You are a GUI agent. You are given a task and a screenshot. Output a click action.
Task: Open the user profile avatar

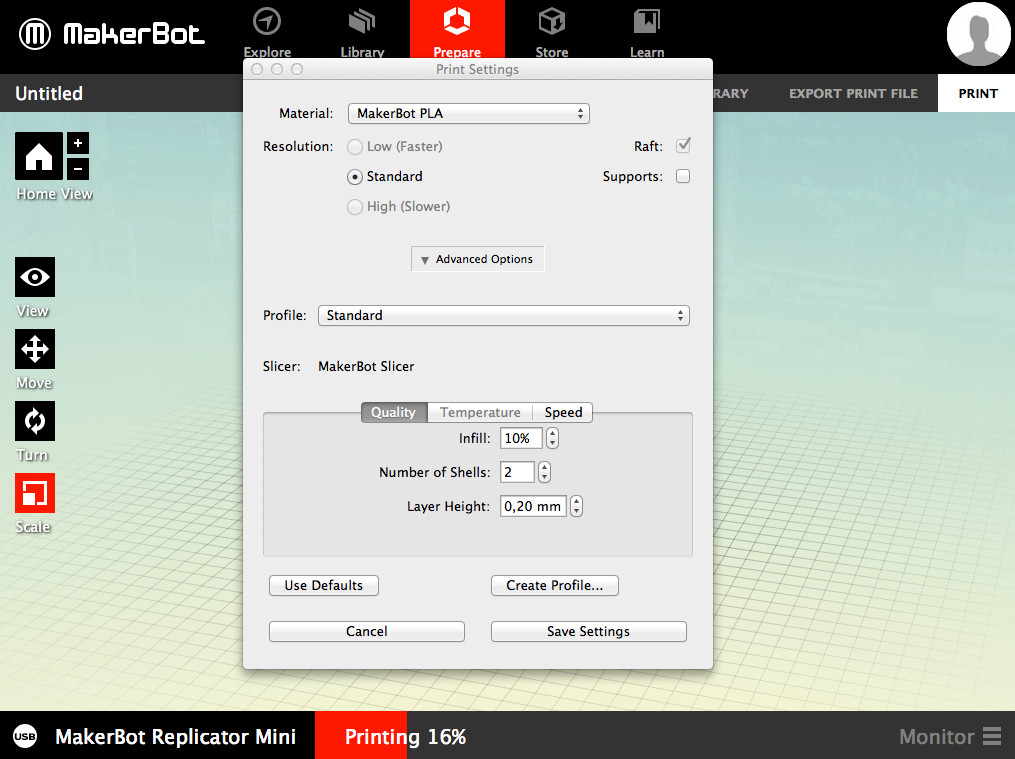(x=978, y=34)
